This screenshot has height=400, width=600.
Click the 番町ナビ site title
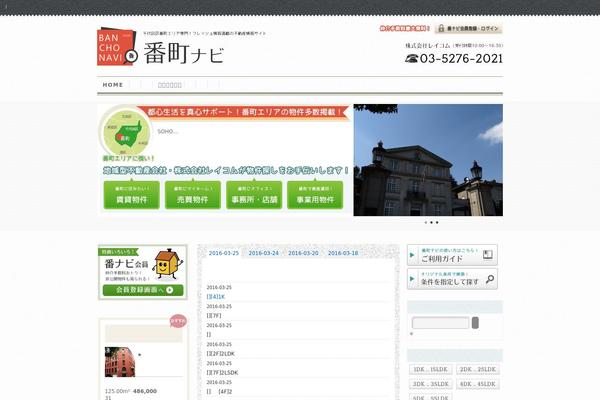(184, 54)
